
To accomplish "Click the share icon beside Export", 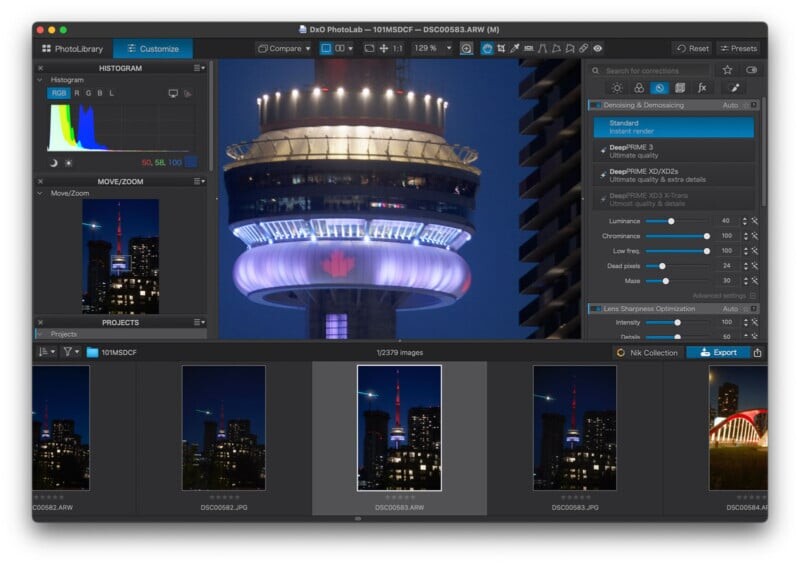I will click(757, 352).
